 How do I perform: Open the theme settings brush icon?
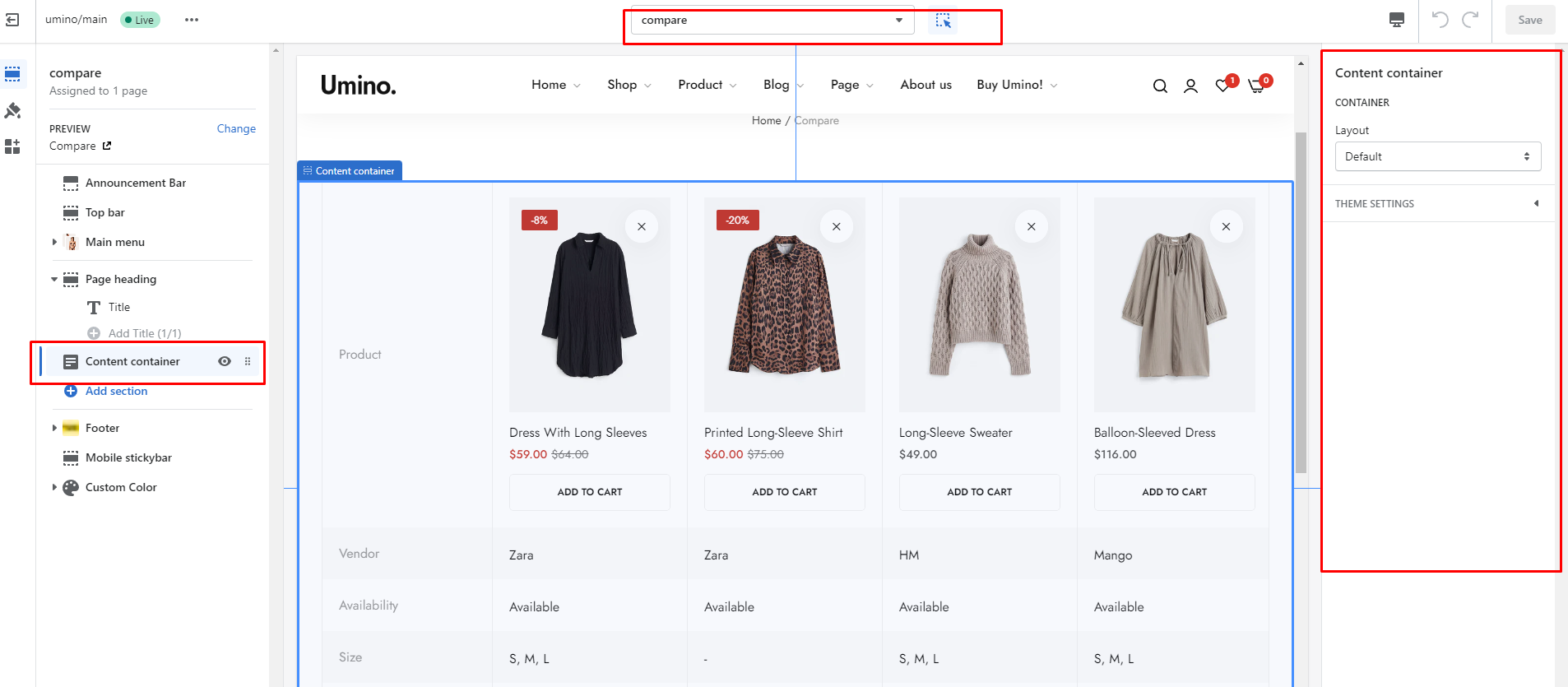click(x=12, y=110)
